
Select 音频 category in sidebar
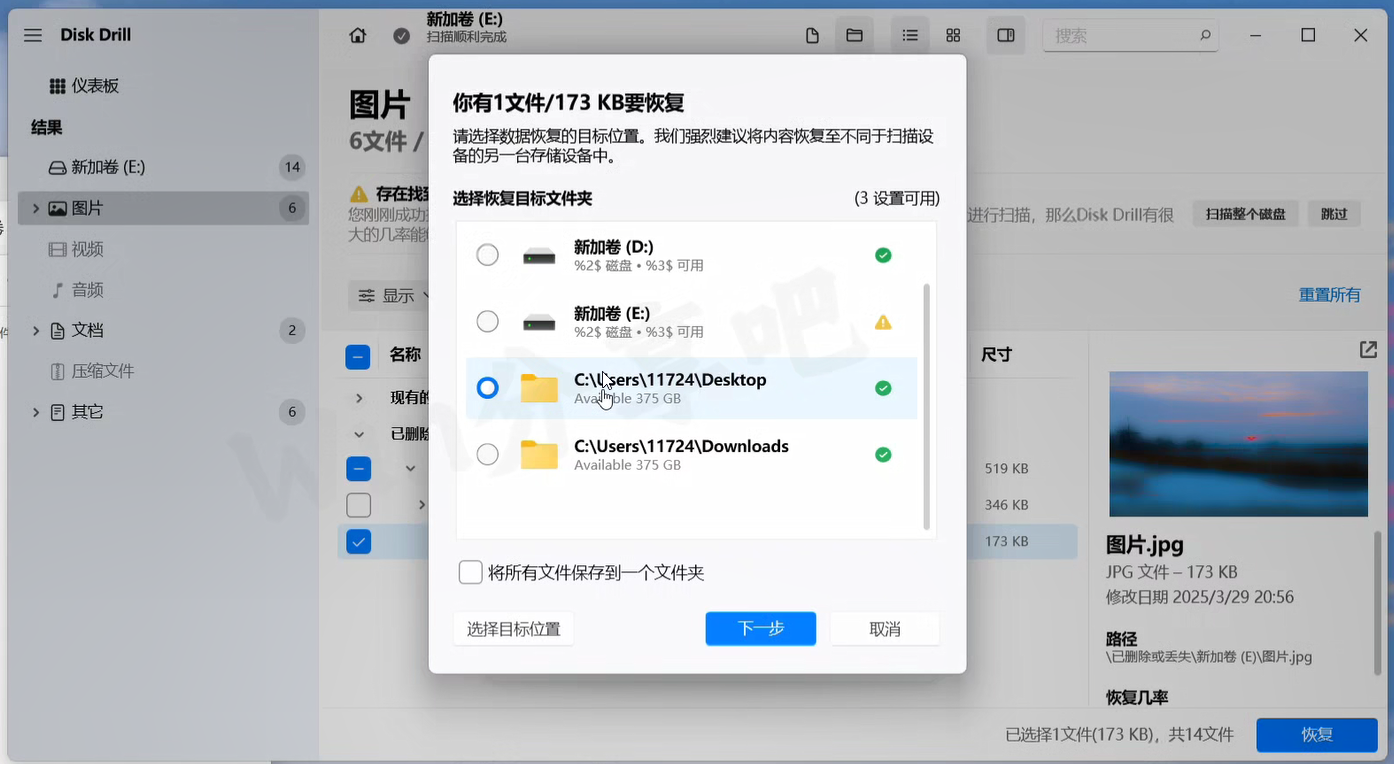point(163,290)
